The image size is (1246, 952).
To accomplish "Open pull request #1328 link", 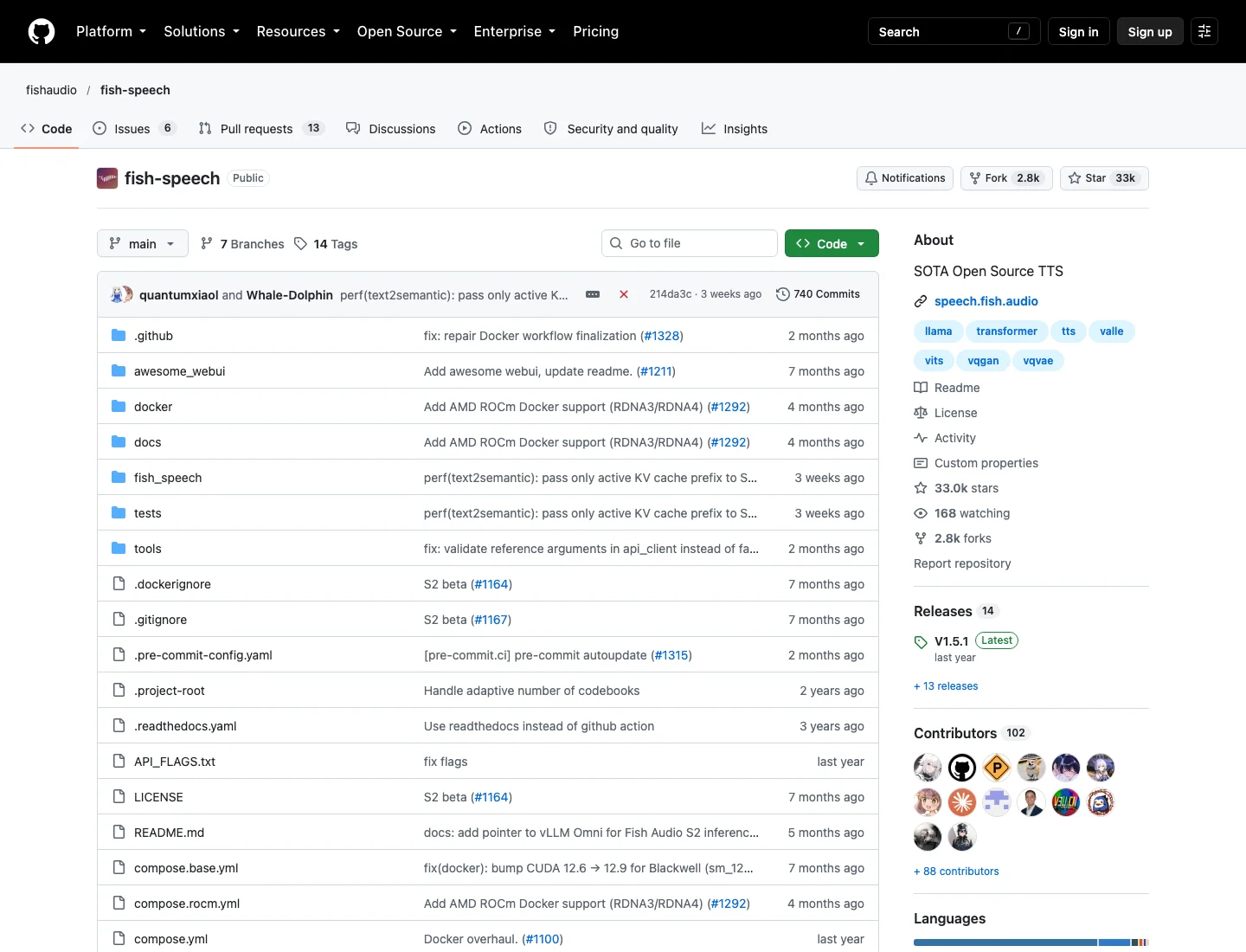I will (x=662, y=336).
